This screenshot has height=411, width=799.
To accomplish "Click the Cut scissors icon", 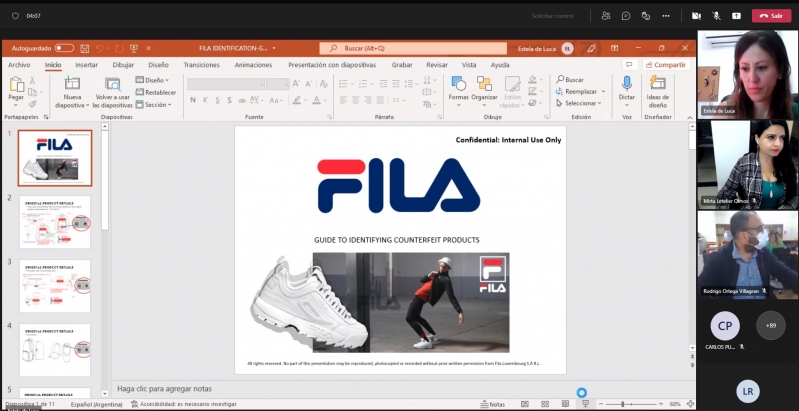I will point(32,80).
